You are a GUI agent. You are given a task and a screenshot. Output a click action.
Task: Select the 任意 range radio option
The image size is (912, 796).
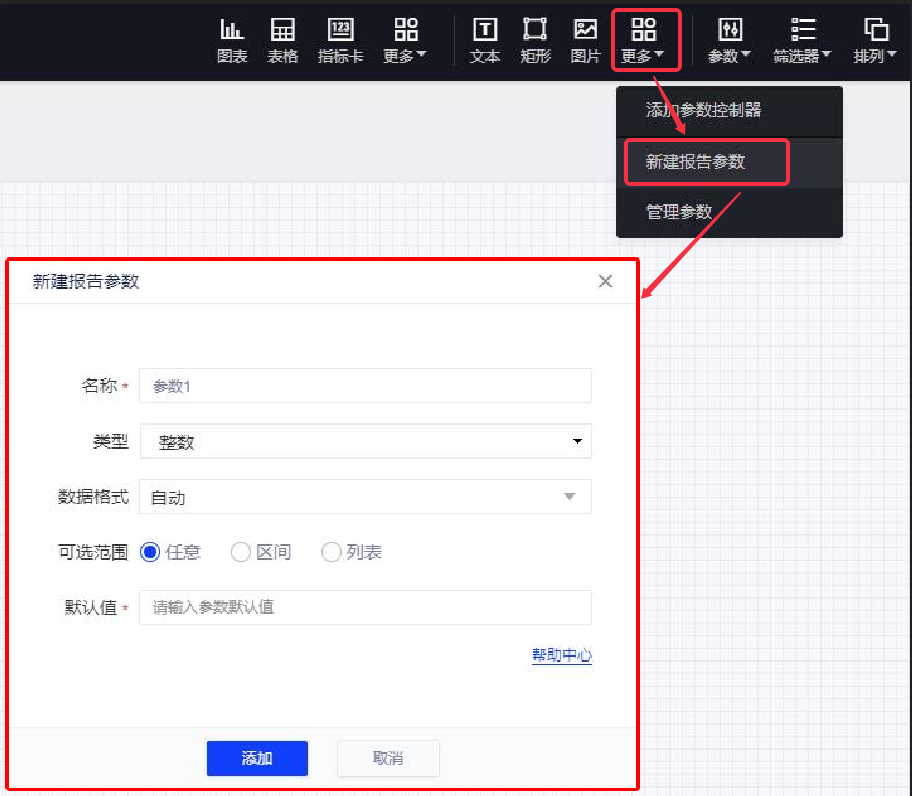151,552
